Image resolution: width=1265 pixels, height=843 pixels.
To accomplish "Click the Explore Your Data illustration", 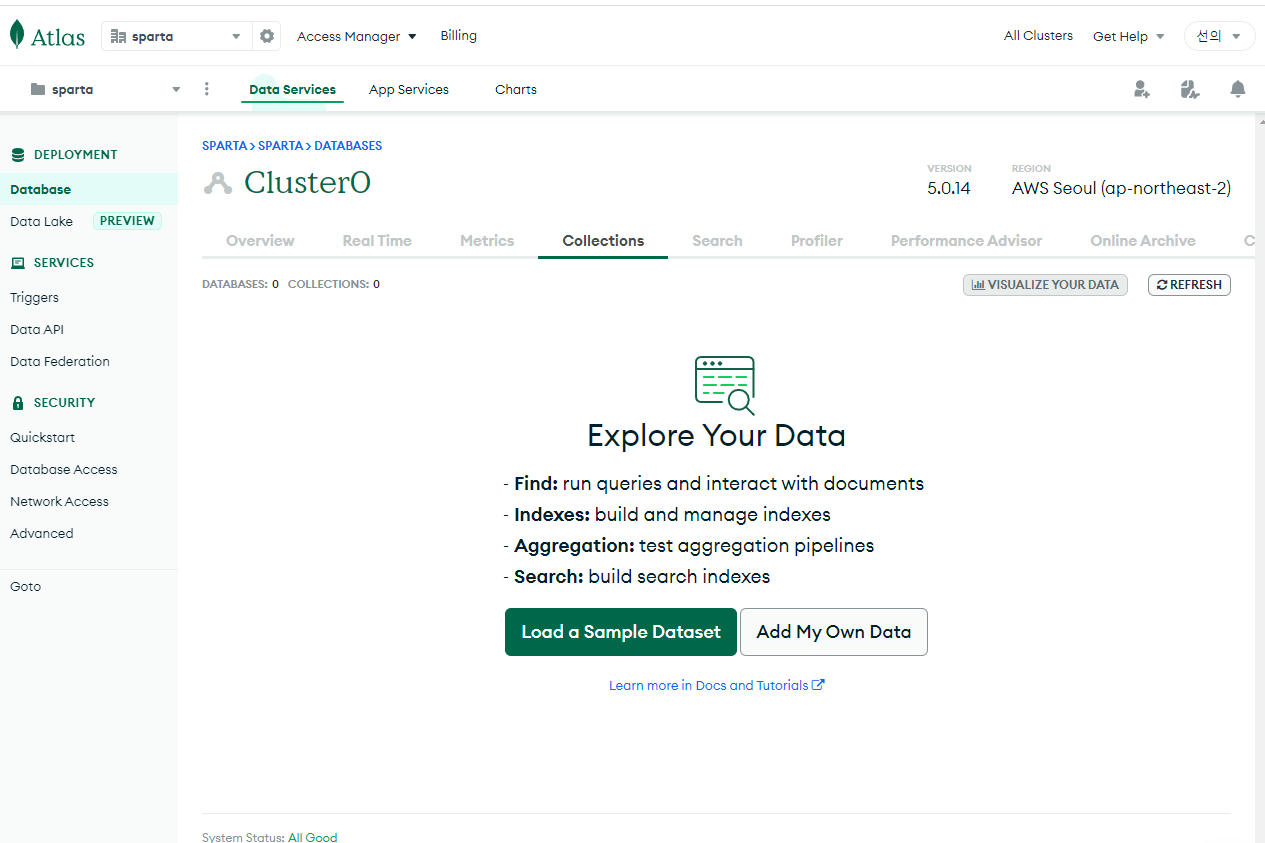I will [x=725, y=385].
